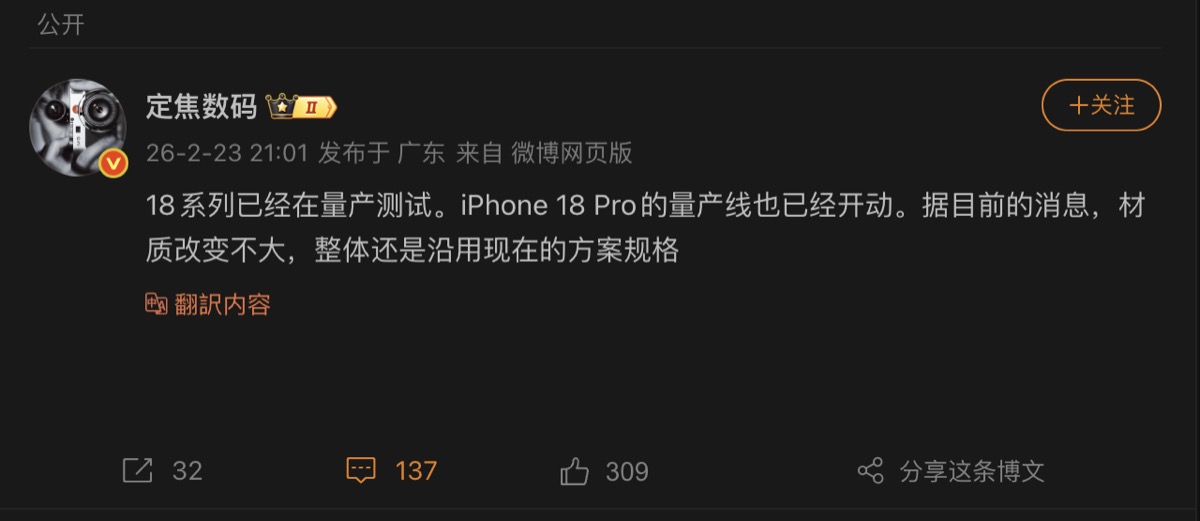Click the 微博网页版 source link

pos(572,153)
